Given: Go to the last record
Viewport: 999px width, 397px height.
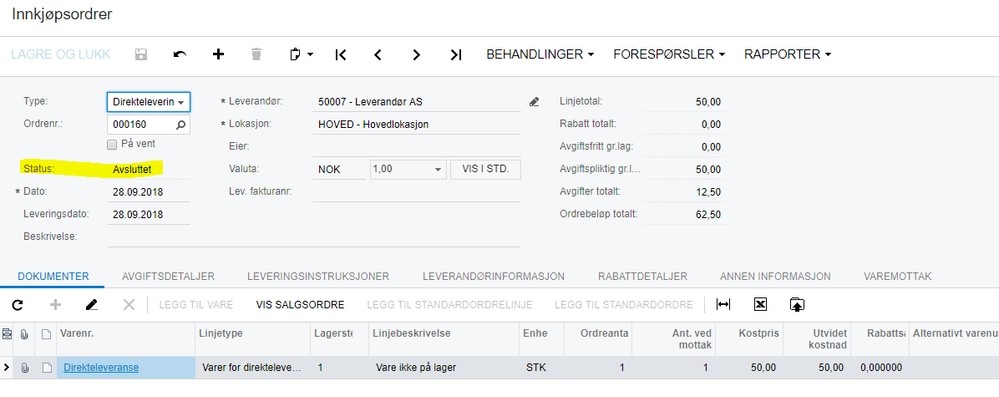Looking at the screenshot, I should (x=456, y=55).
